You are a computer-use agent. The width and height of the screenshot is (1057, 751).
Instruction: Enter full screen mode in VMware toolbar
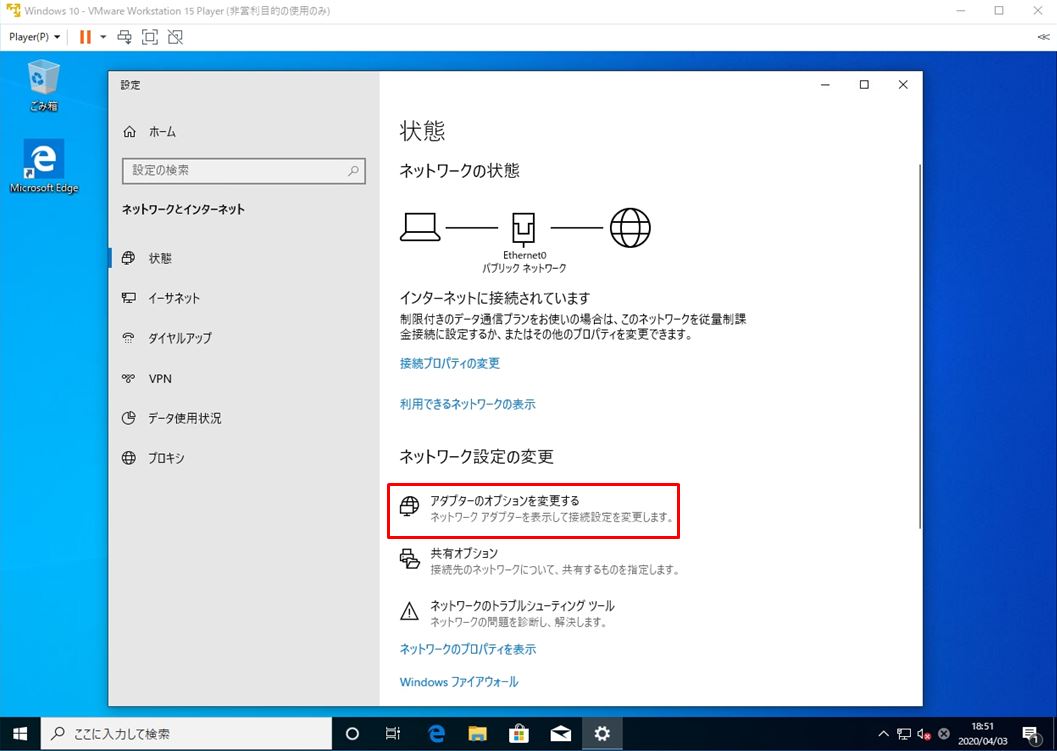150,37
